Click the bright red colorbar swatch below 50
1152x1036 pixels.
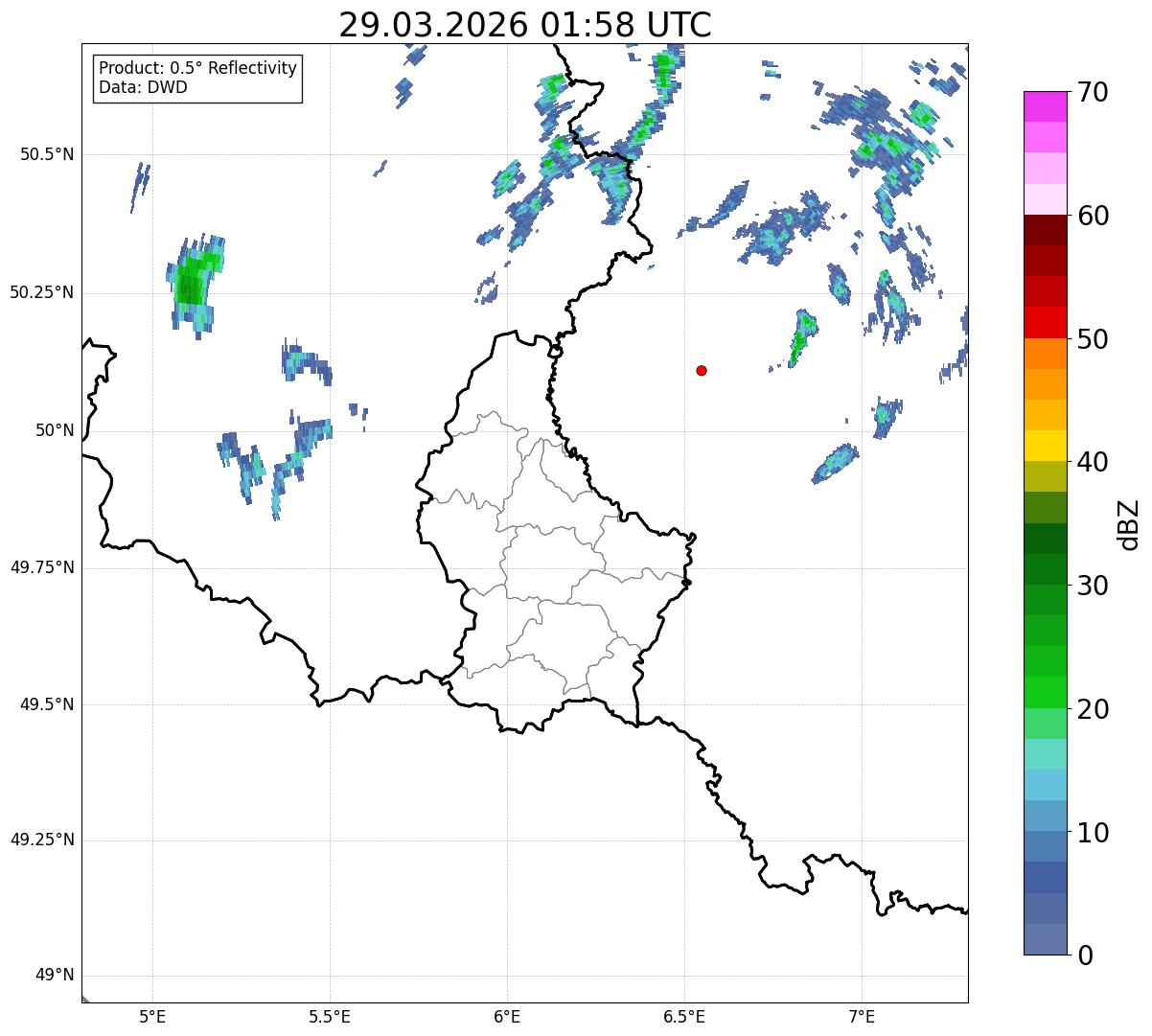[x=1045, y=323]
